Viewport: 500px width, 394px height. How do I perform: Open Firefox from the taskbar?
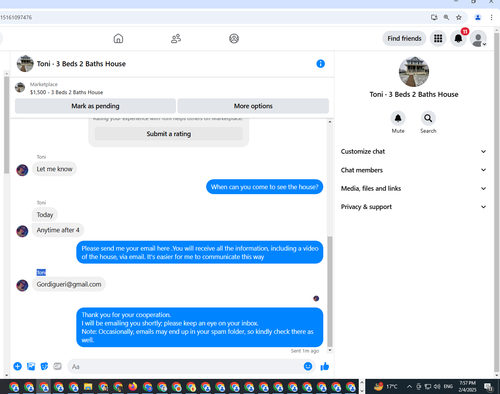pyautogui.click(x=133, y=387)
